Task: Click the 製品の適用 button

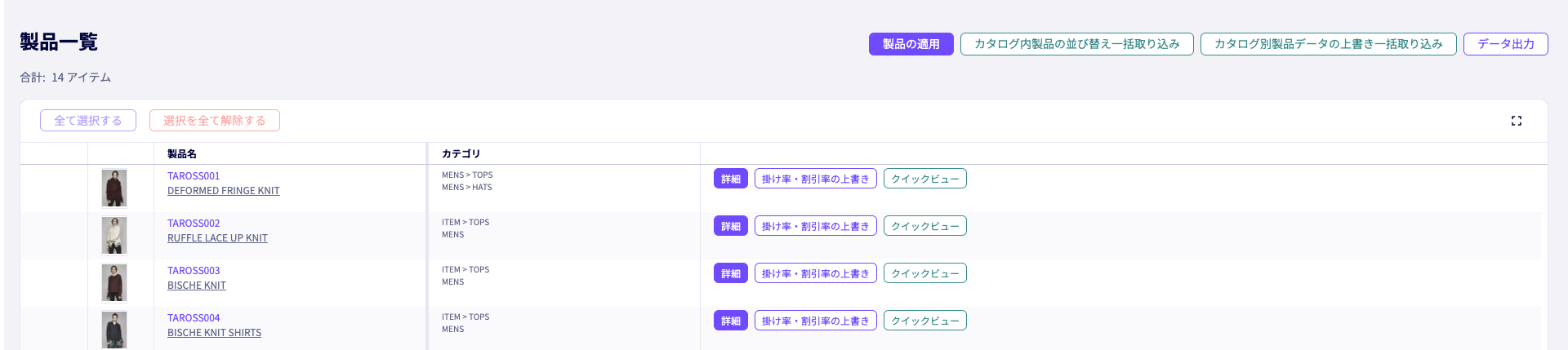Action: pyautogui.click(x=911, y=44)
